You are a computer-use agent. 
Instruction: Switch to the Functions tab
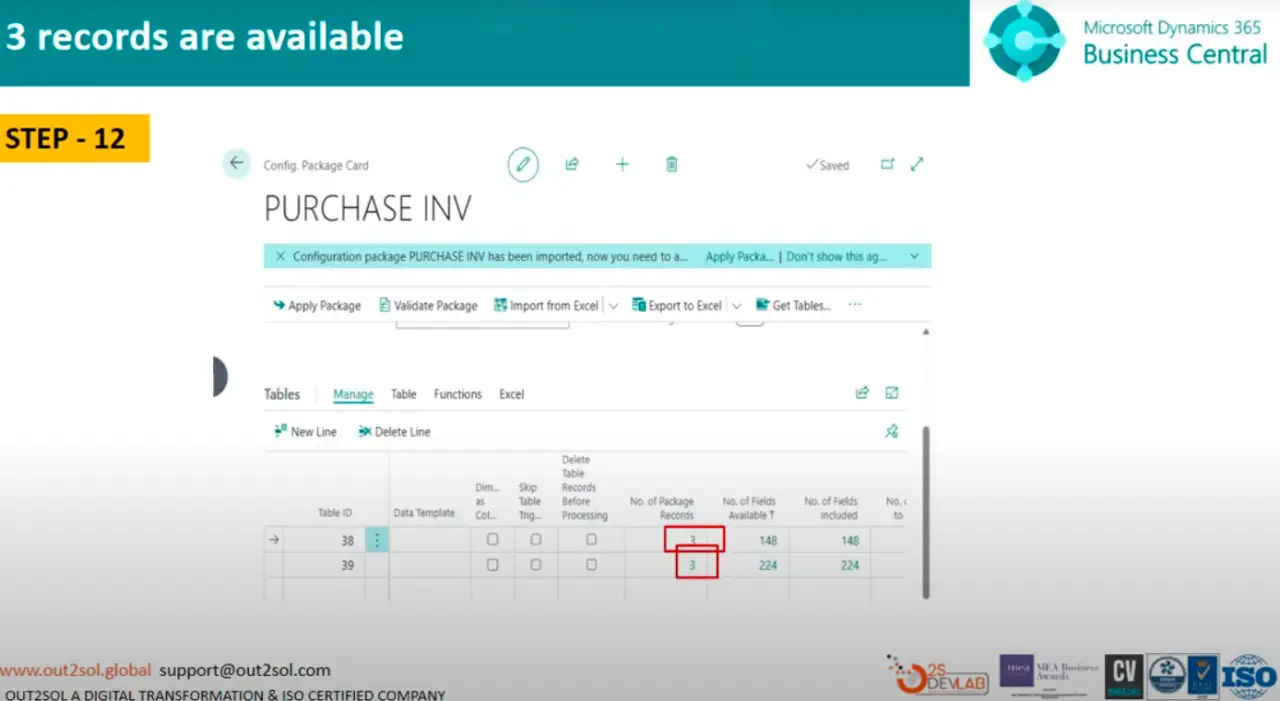[458, 394]
